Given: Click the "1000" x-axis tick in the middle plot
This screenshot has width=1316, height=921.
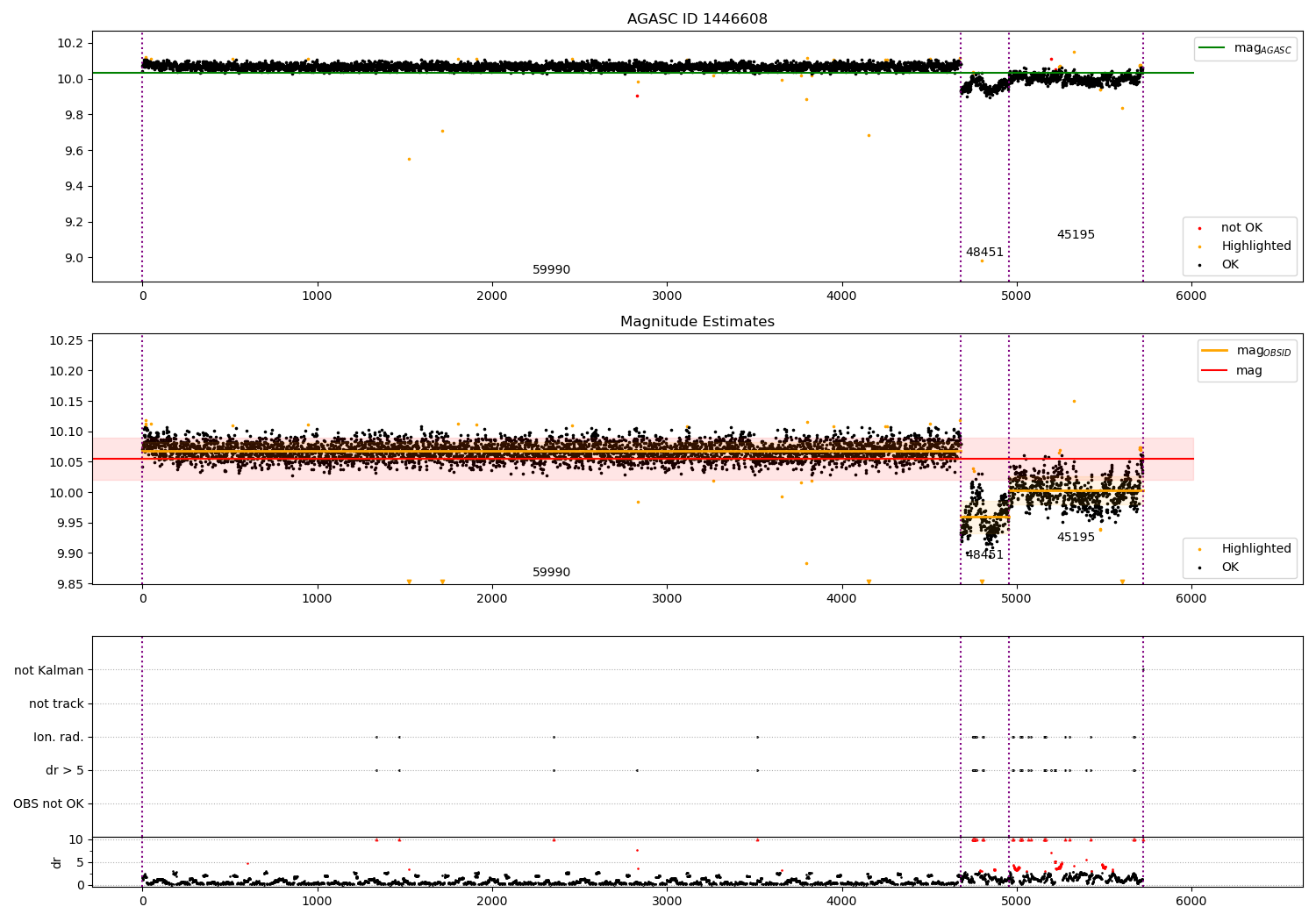Looking at the screenshot, I should [x=317, y=599].
